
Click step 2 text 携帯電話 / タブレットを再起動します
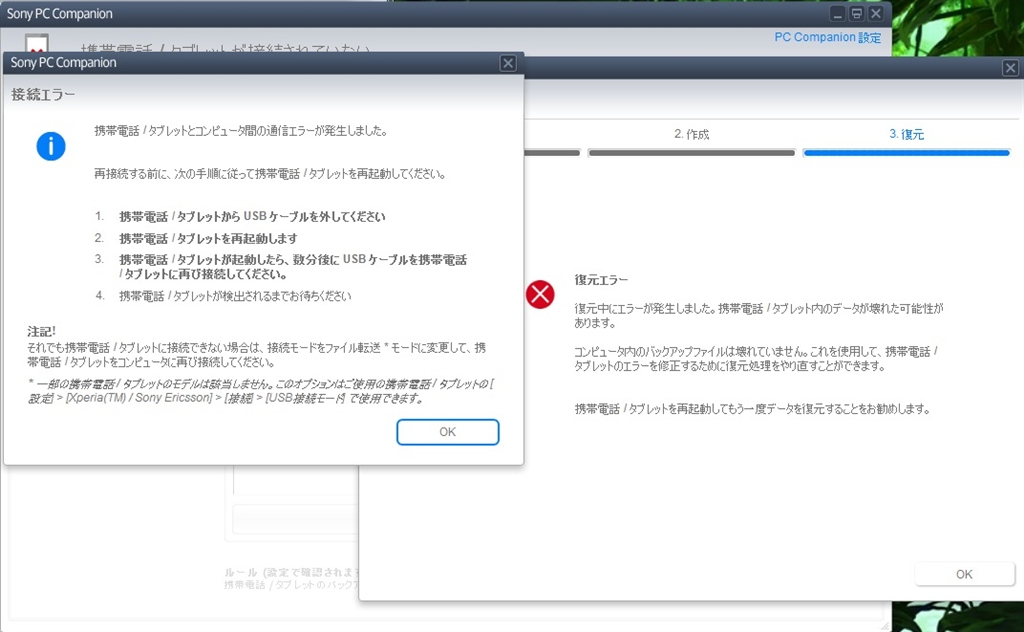click(x=208, y=238)
